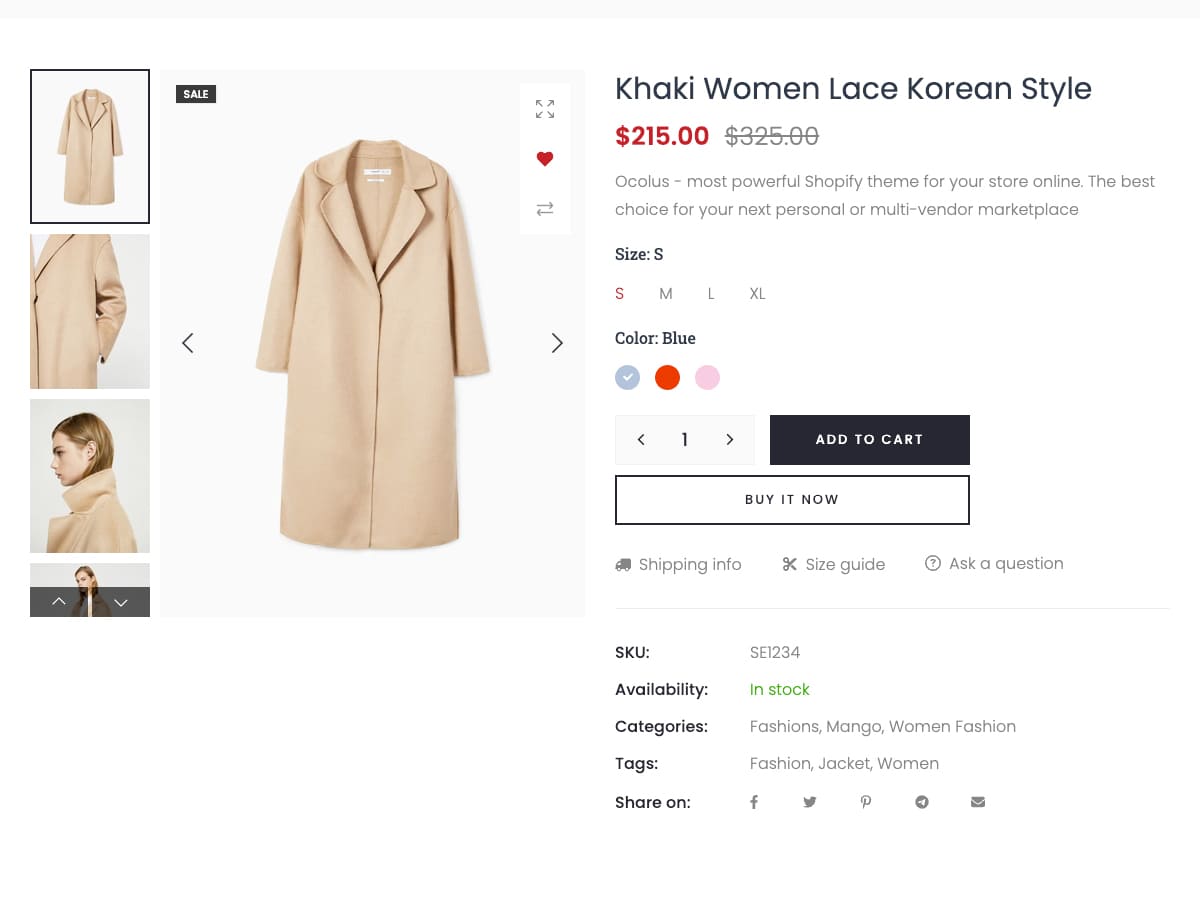Screen dimensions: 1200x900
Task: Share on Facebook icon
Action: pos(754,802)
